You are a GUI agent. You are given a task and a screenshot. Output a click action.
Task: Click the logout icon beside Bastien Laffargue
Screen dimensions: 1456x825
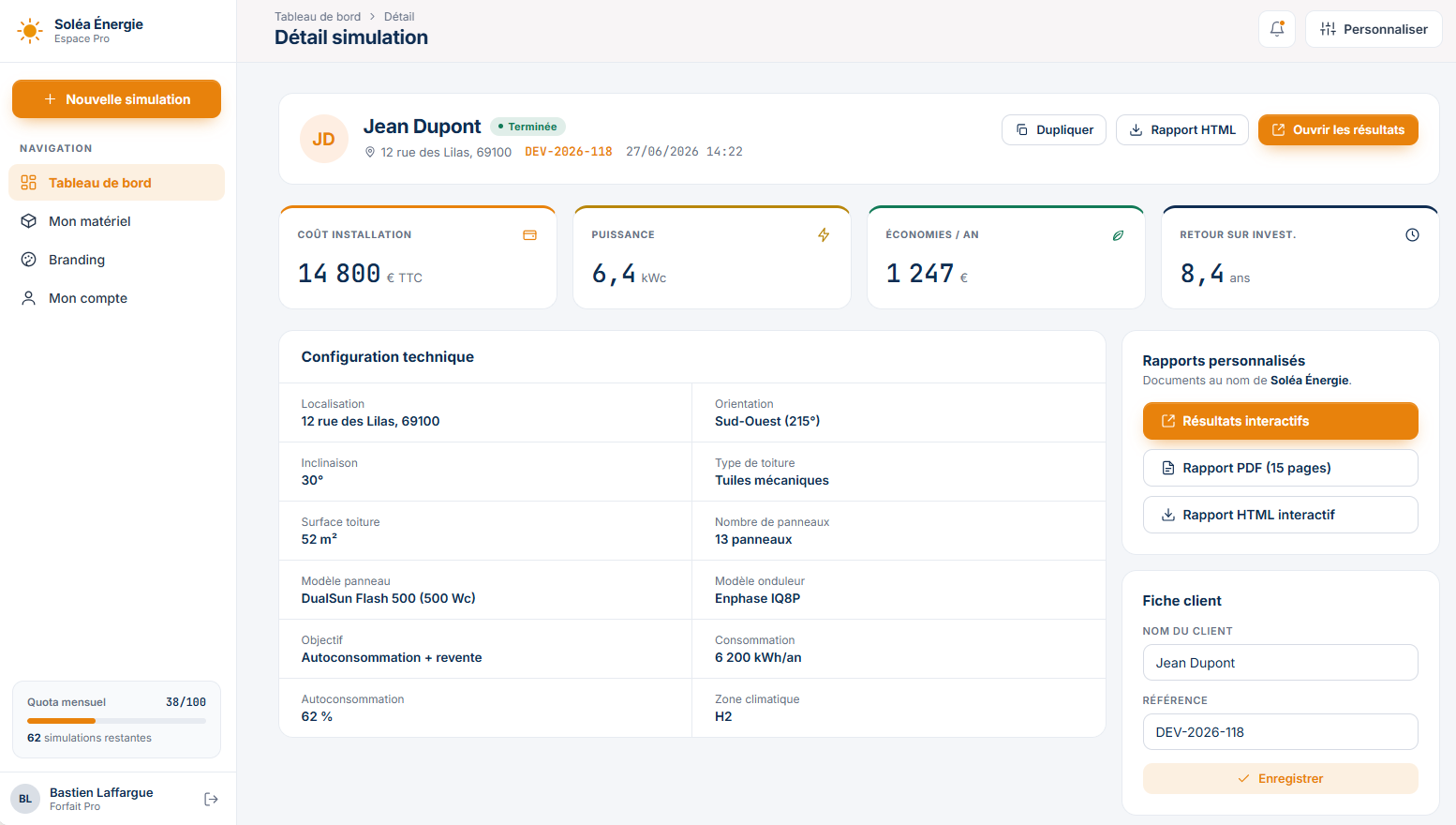pyautogui.click(x=211, y=799)
